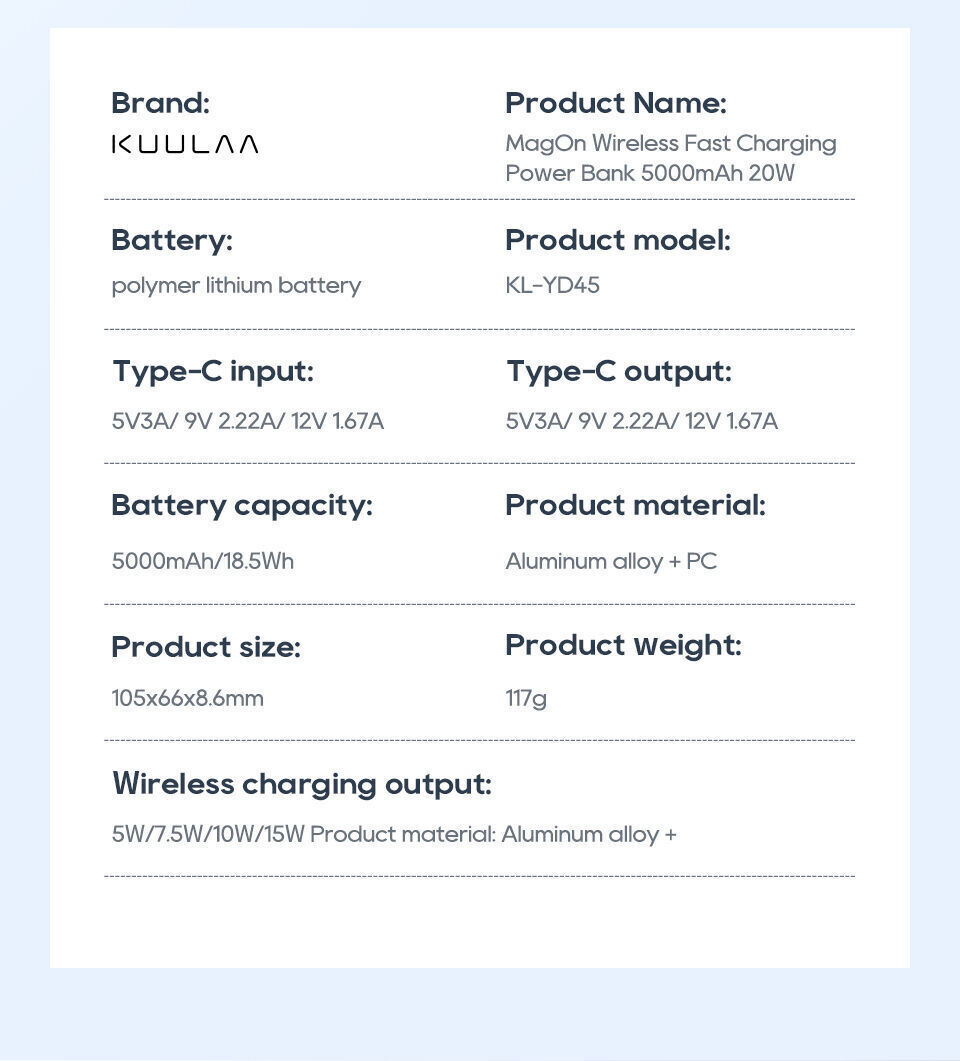
Task: Click the Wireless charging output heading
Action: (302, 785)
